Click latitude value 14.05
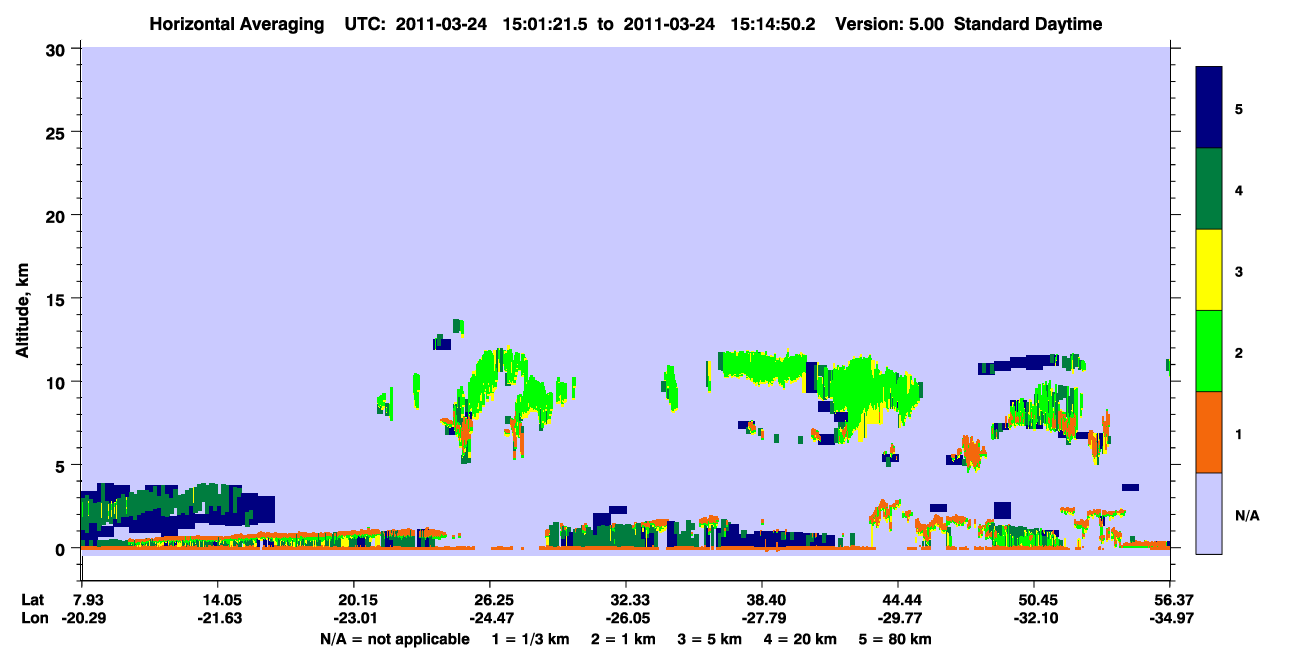This screenshot has width=1300, height=667. point(217,600)
